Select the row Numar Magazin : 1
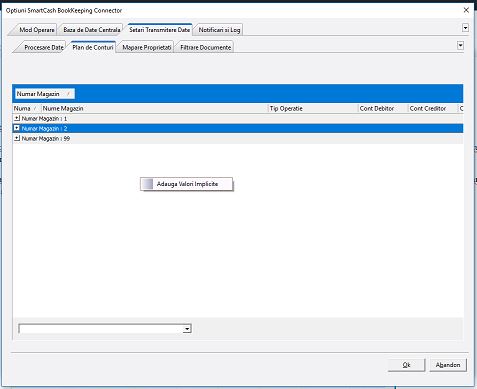The image size is (477, 389). [x=238, y=118]
